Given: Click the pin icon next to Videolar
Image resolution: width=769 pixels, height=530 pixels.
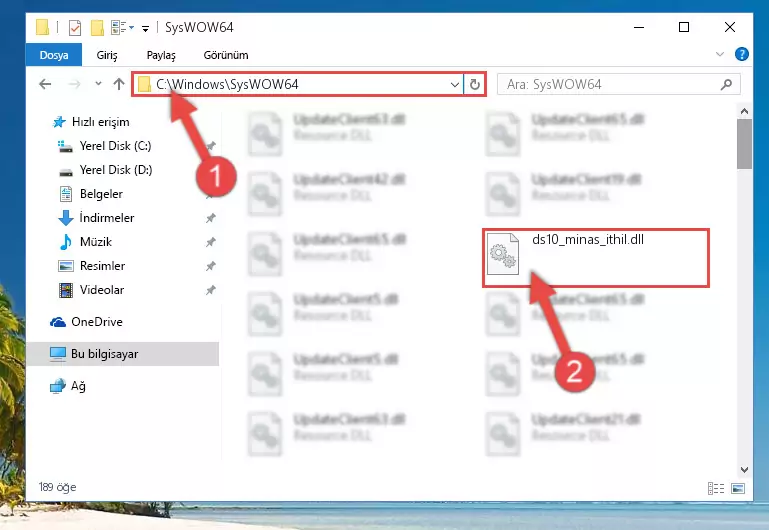Looking at the screenshot, I should 210,290.
